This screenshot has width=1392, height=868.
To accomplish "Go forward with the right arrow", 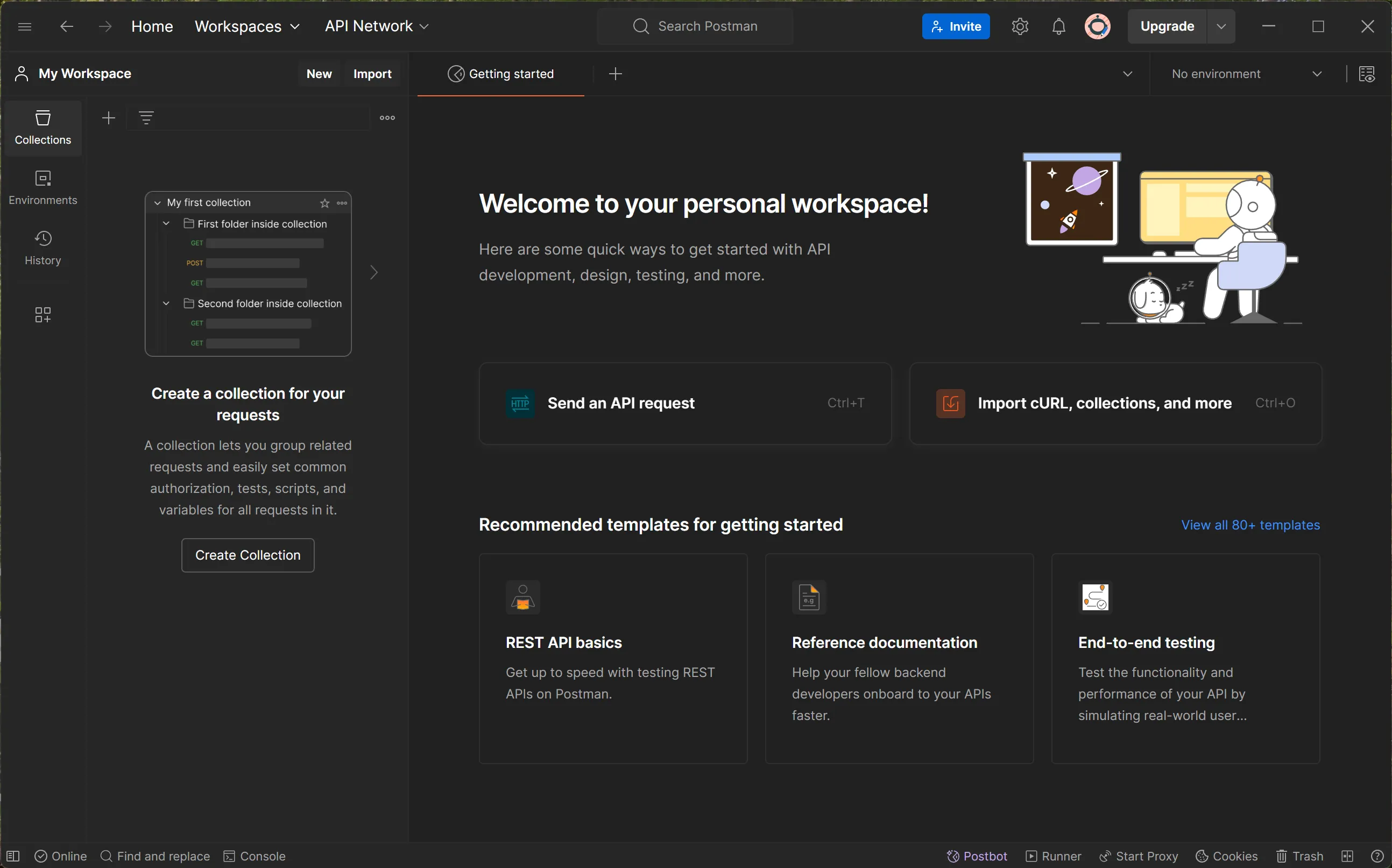I will 105,26.
